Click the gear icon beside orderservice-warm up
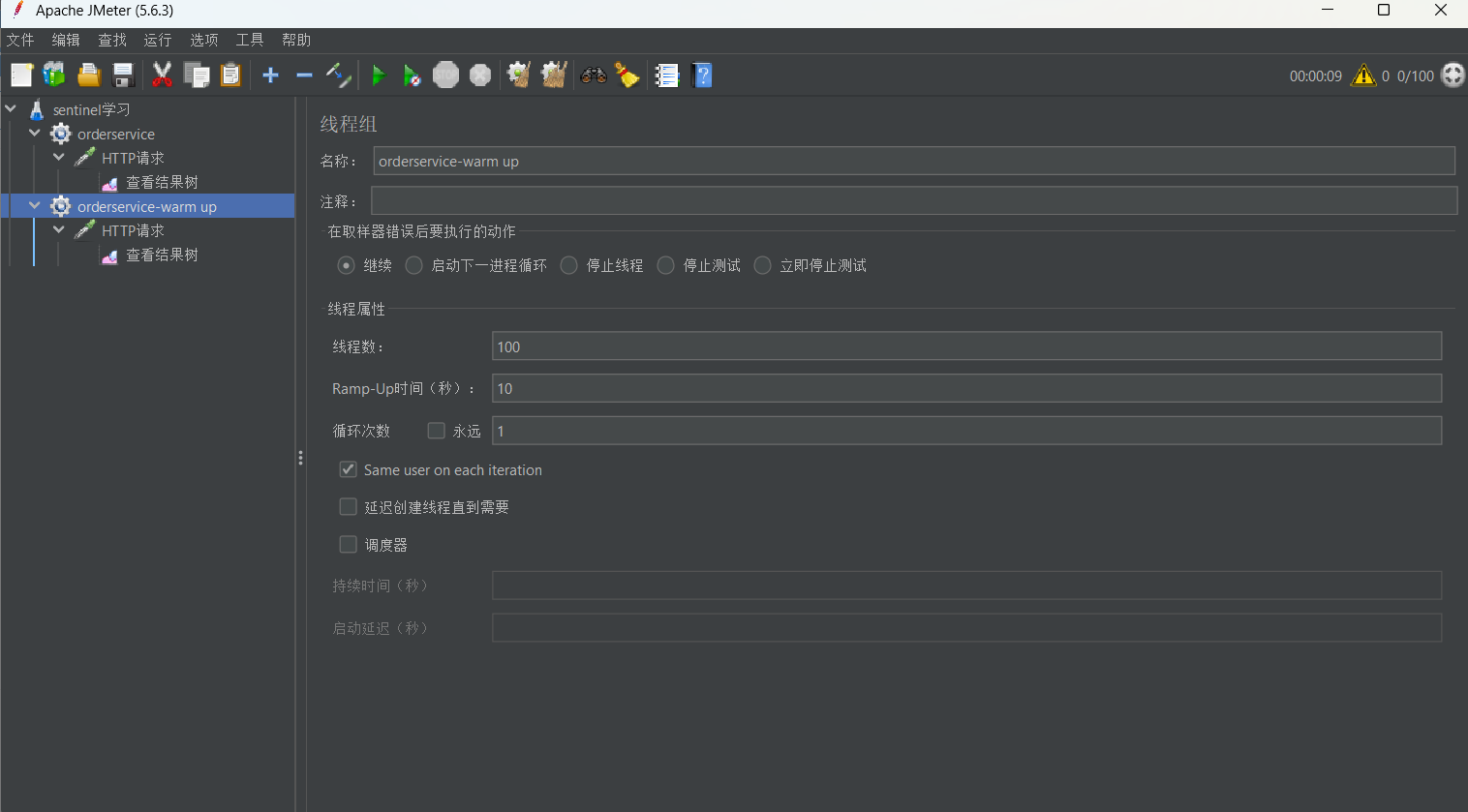 (61, 206)
